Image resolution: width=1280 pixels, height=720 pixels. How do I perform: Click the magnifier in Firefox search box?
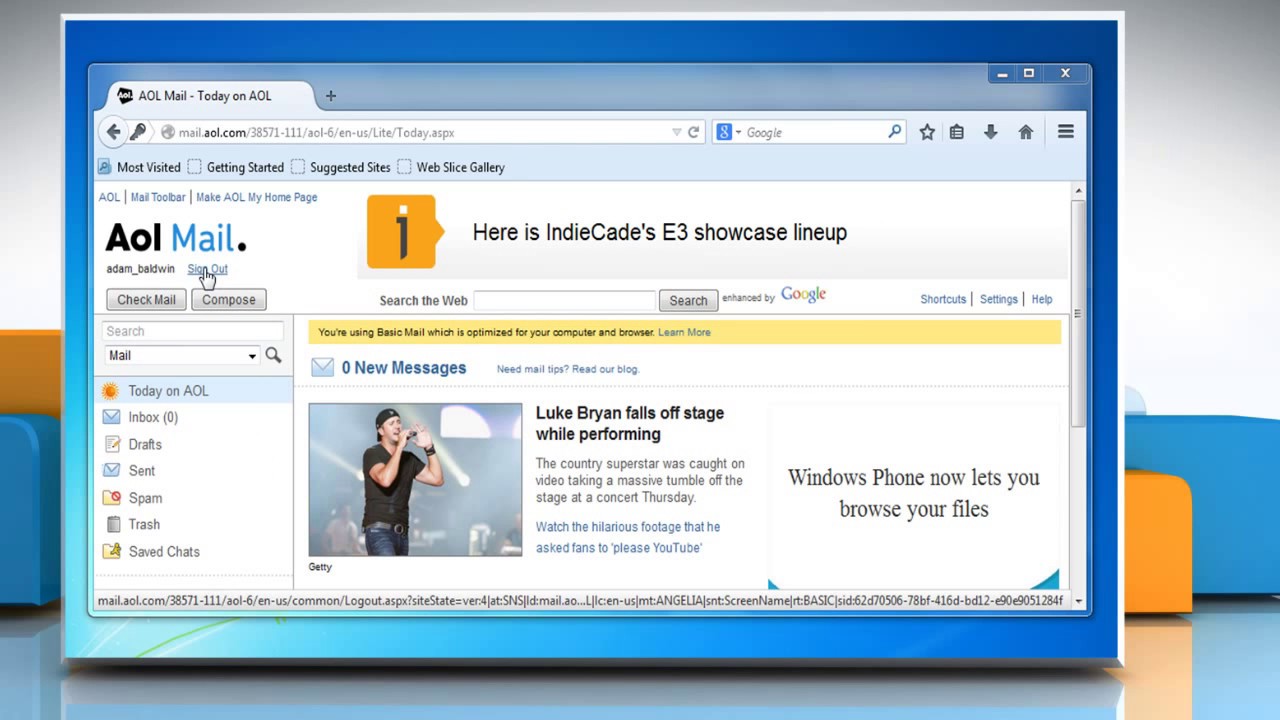click(x=894, y=131)
